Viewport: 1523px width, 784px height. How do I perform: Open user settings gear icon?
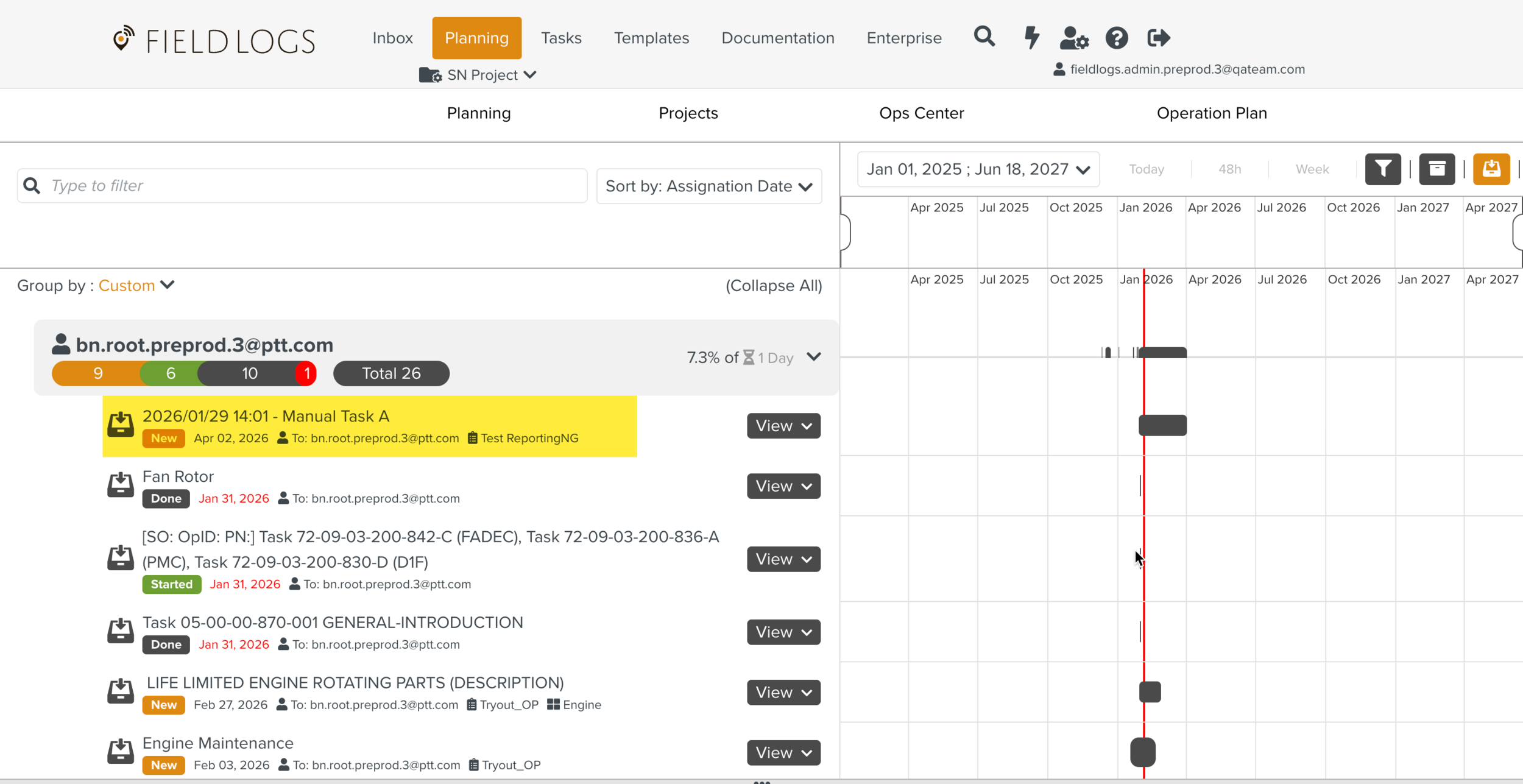click(1073, 38)
